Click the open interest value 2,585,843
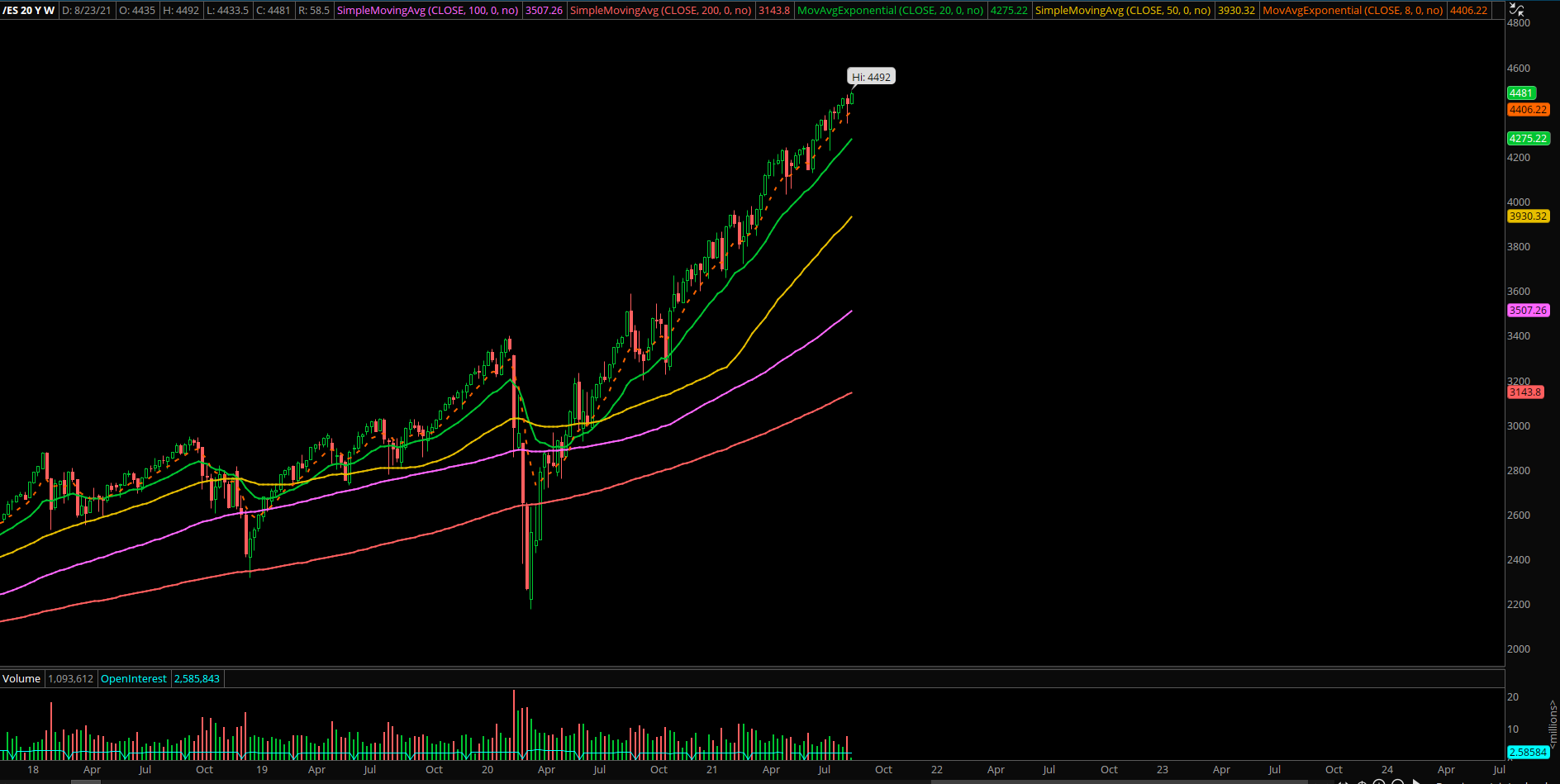 tap(197, 679)
